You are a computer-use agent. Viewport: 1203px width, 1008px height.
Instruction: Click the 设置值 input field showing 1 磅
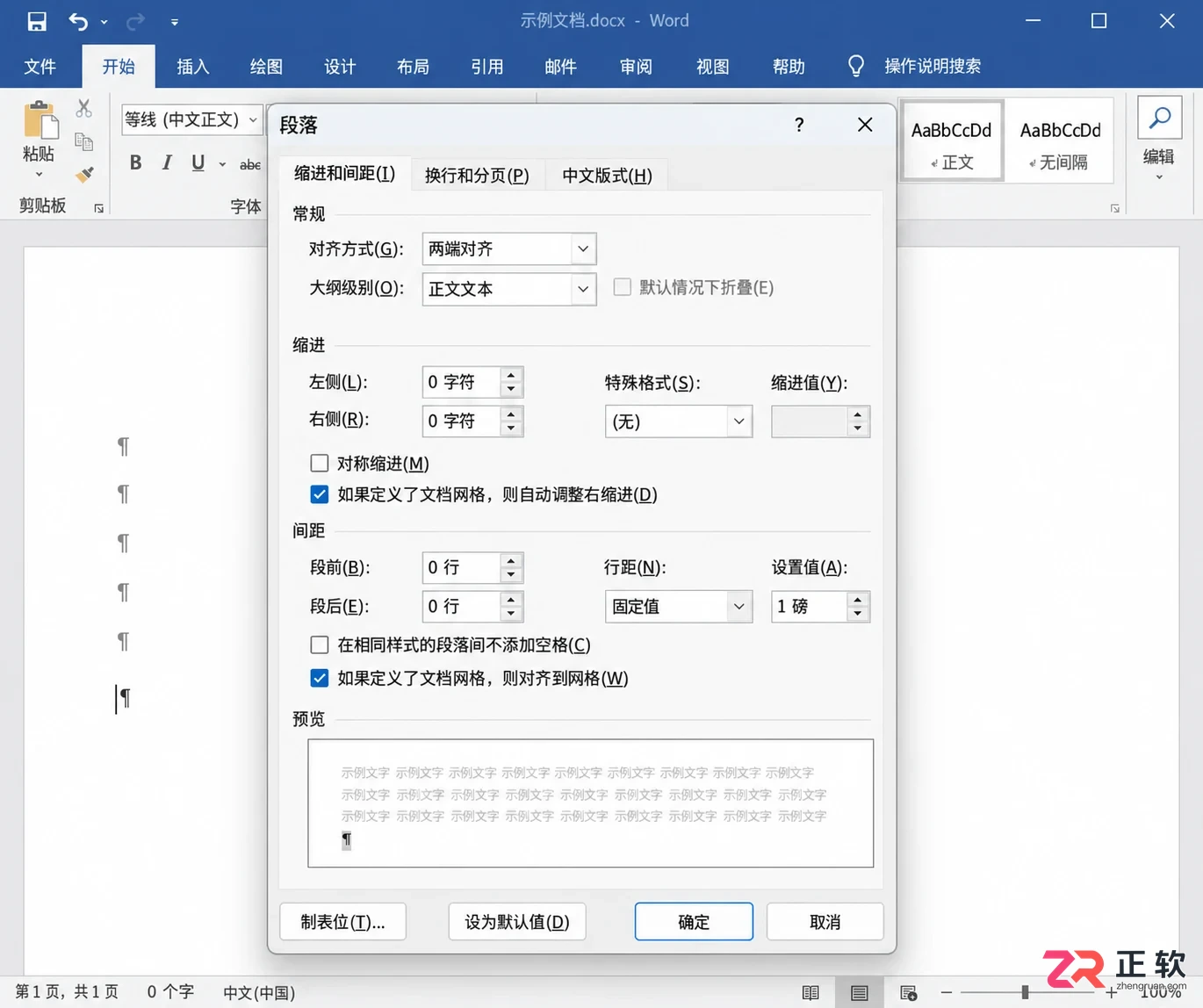tap(809, 607)
